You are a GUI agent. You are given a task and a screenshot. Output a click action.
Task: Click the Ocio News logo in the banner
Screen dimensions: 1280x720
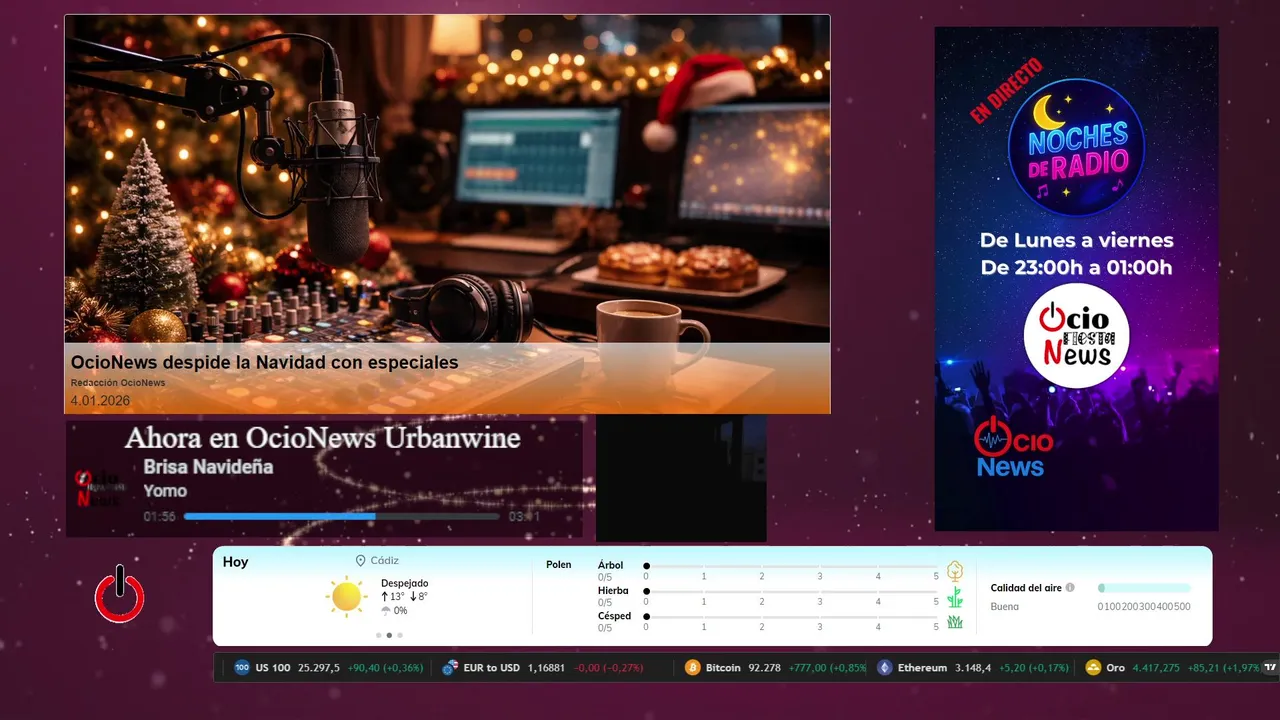coord(1012,447)
